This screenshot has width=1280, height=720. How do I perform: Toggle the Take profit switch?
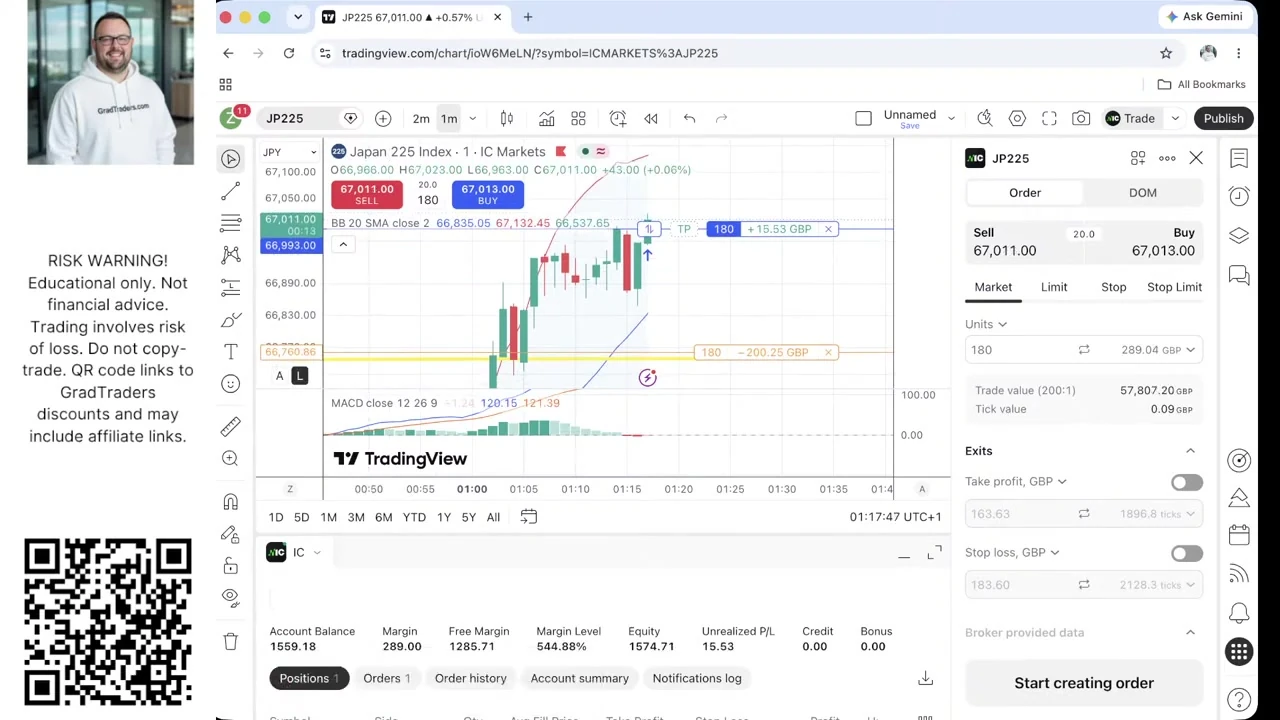pos(1187,483)
